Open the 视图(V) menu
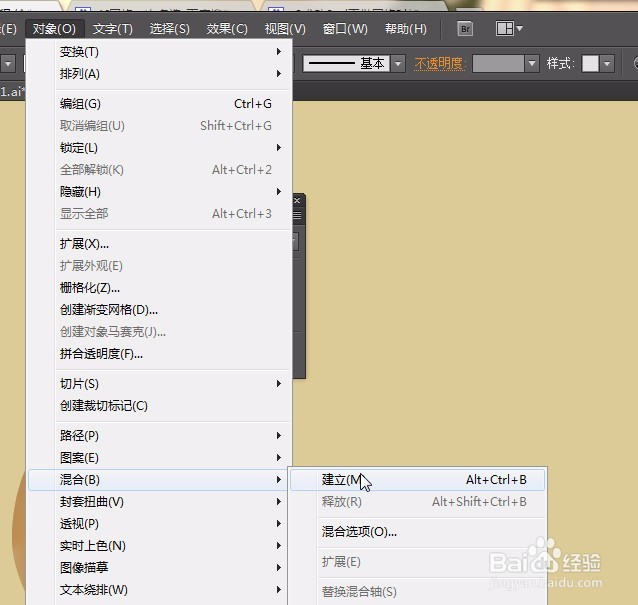The width and height of the screenshot is (638, 605). [x=285, y=29]
